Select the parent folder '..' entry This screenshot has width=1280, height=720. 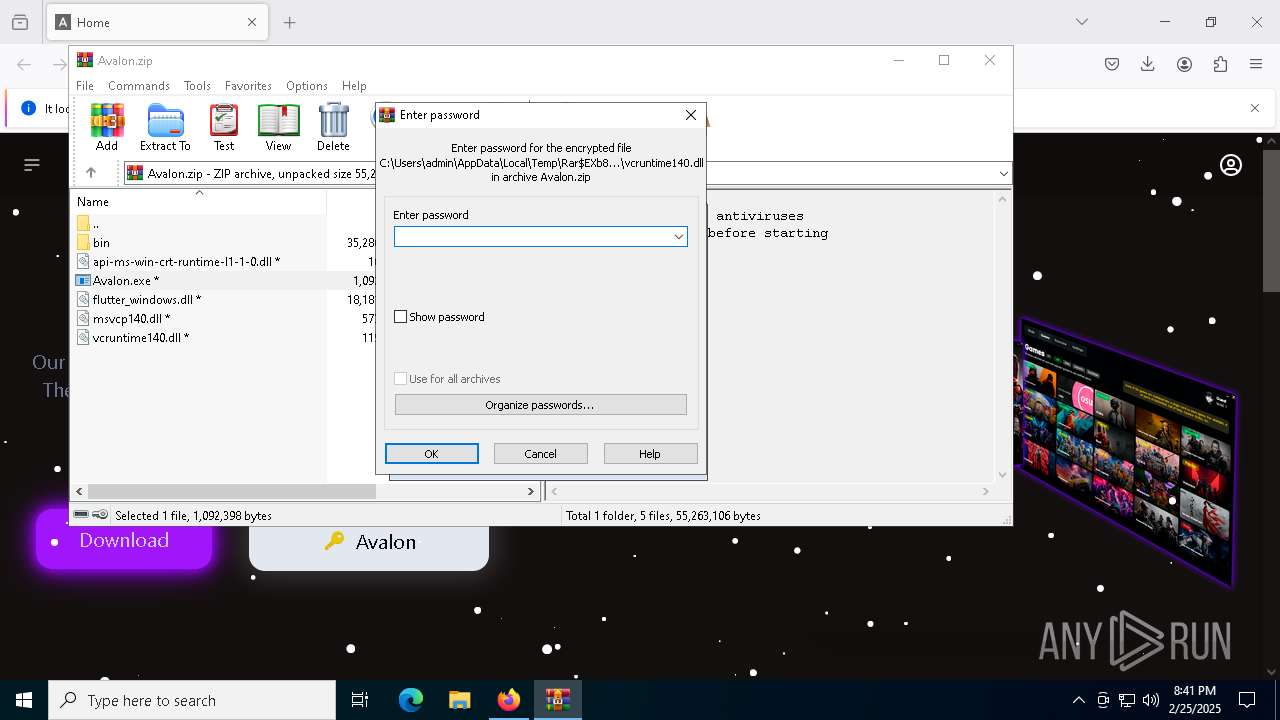point(95,223)
